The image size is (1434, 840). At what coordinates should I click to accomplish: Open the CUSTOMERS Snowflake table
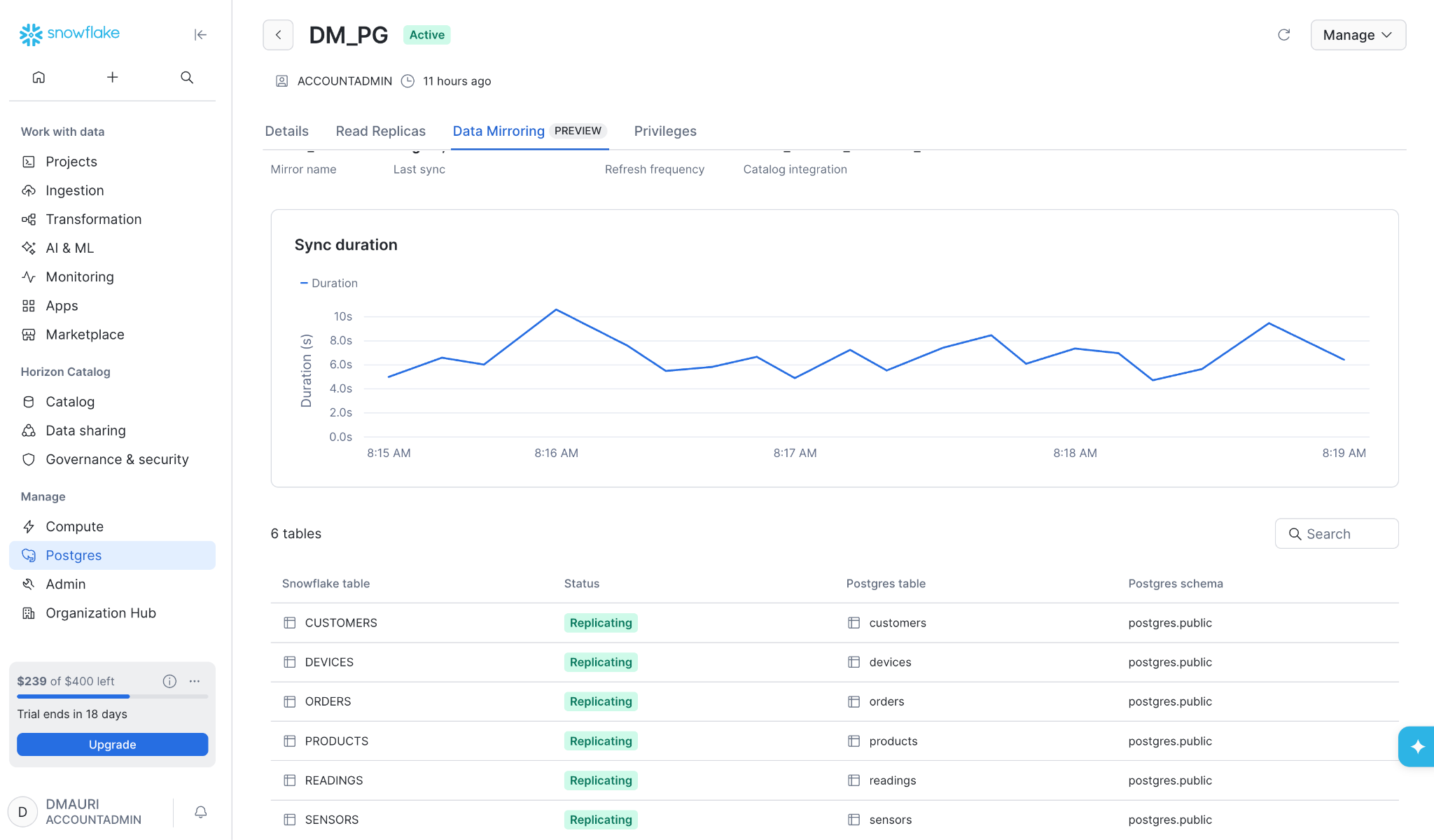(x=341, y=623)
